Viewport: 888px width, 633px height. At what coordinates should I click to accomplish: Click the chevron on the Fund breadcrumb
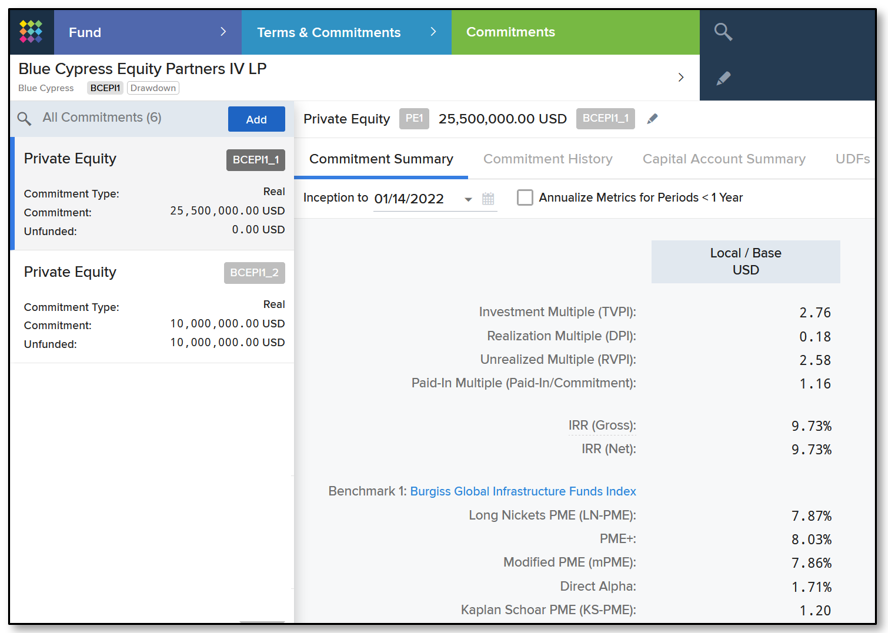224,32
